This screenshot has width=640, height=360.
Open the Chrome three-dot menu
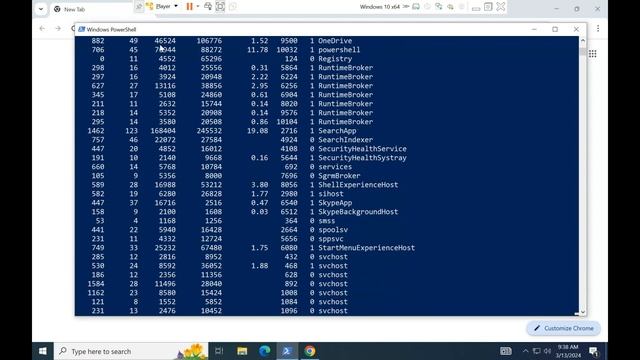[x=598, y=28]
